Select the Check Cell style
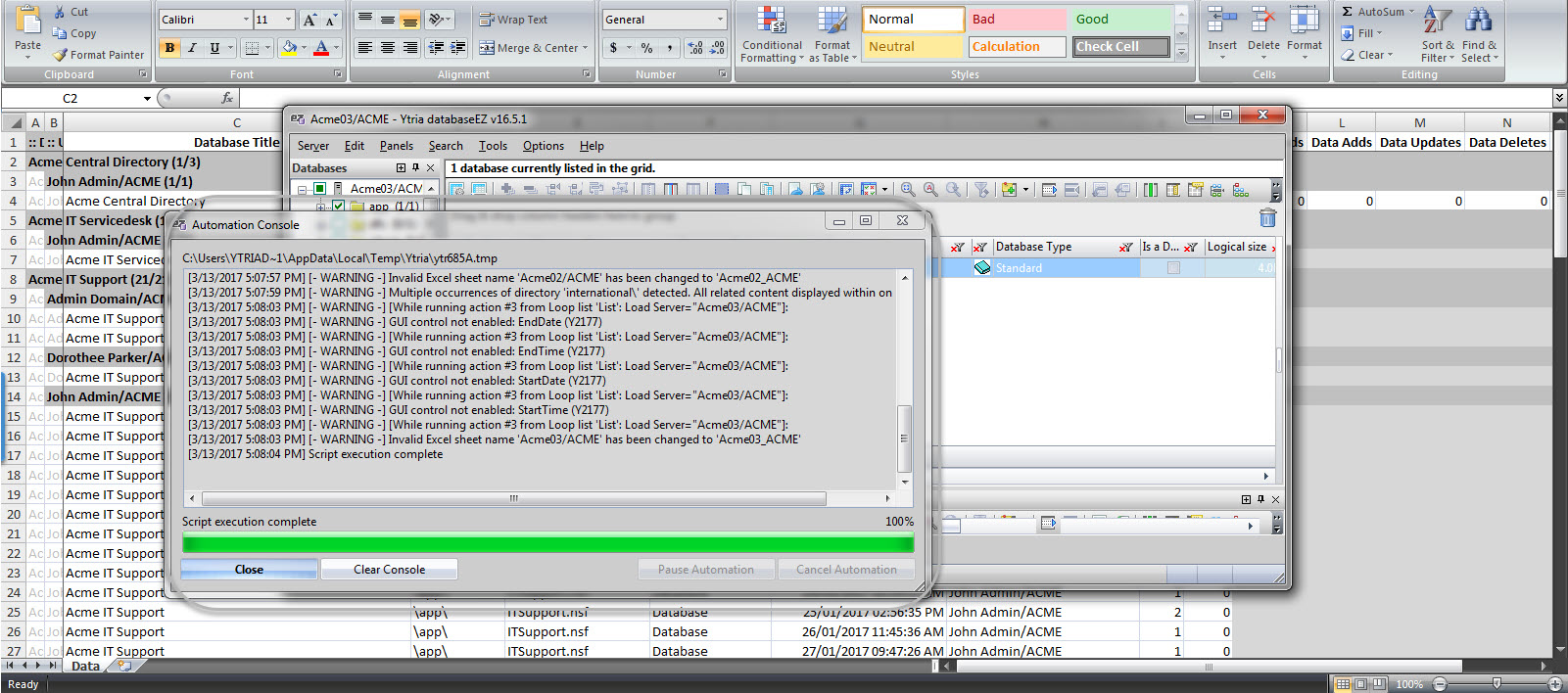The width and height of the screenshot is (1568, 693). (x=1120, y=46)
